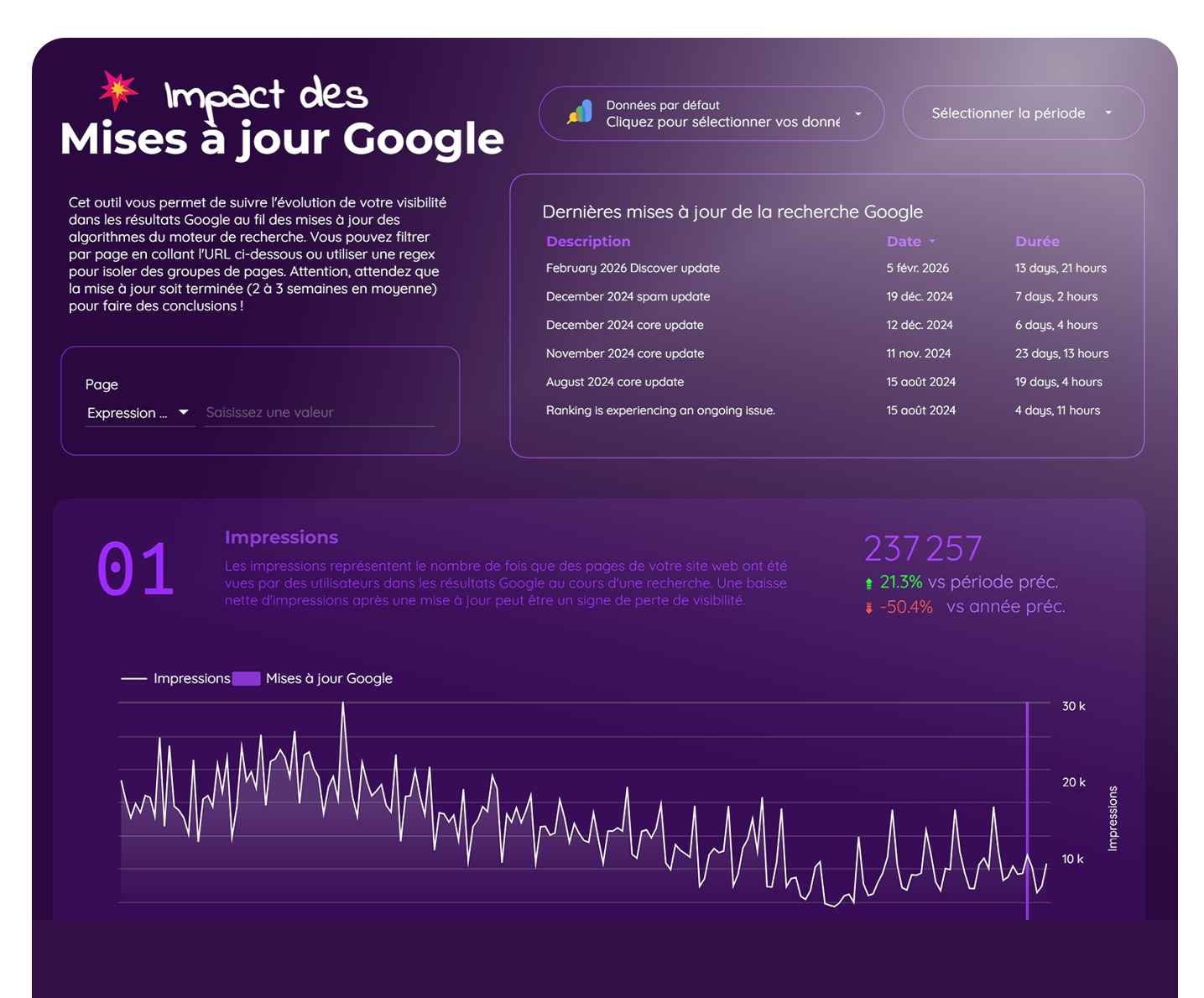
Task: Click the red down arrow beside -50.4%
Action: 868,608
